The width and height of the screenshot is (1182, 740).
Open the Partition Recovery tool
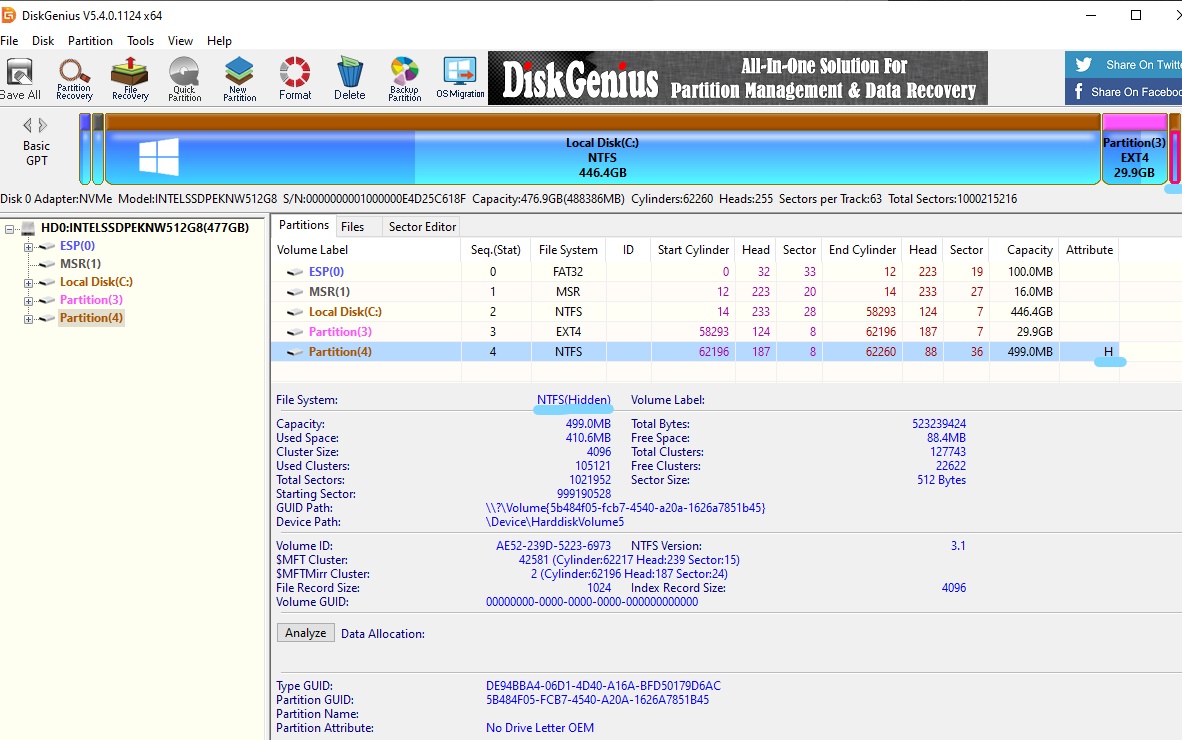point(74,79)
